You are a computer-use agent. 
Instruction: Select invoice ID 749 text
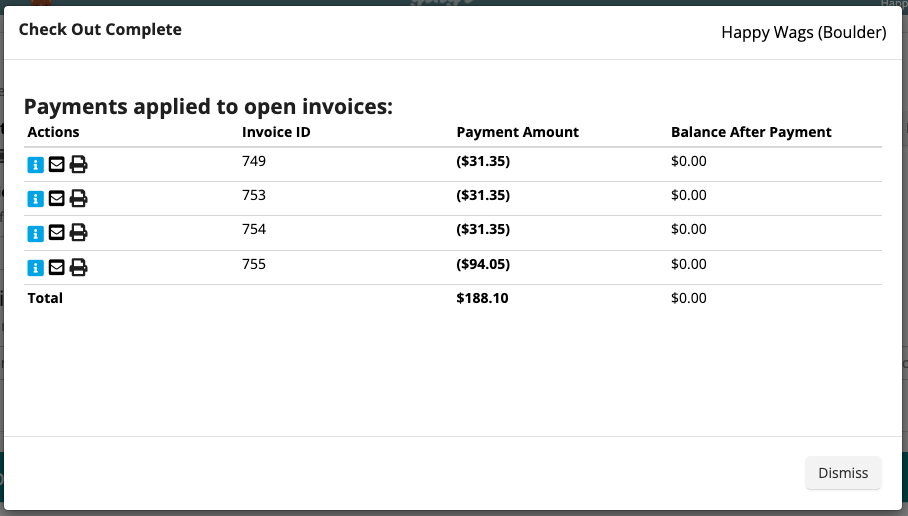coord(254,161)
